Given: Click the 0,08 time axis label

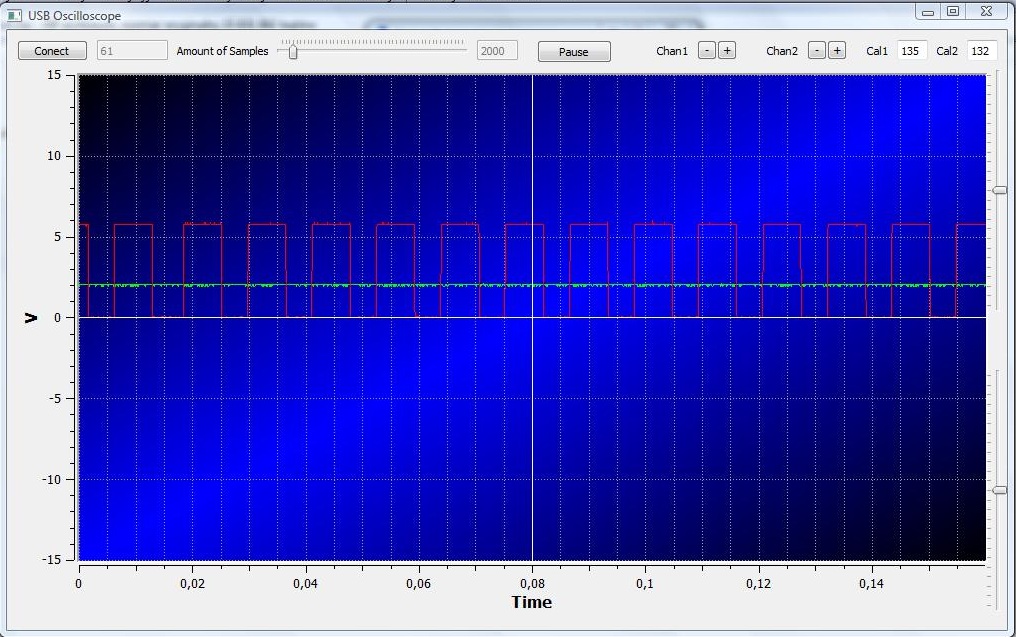Looking at the screenshot, I should point(532,583).
